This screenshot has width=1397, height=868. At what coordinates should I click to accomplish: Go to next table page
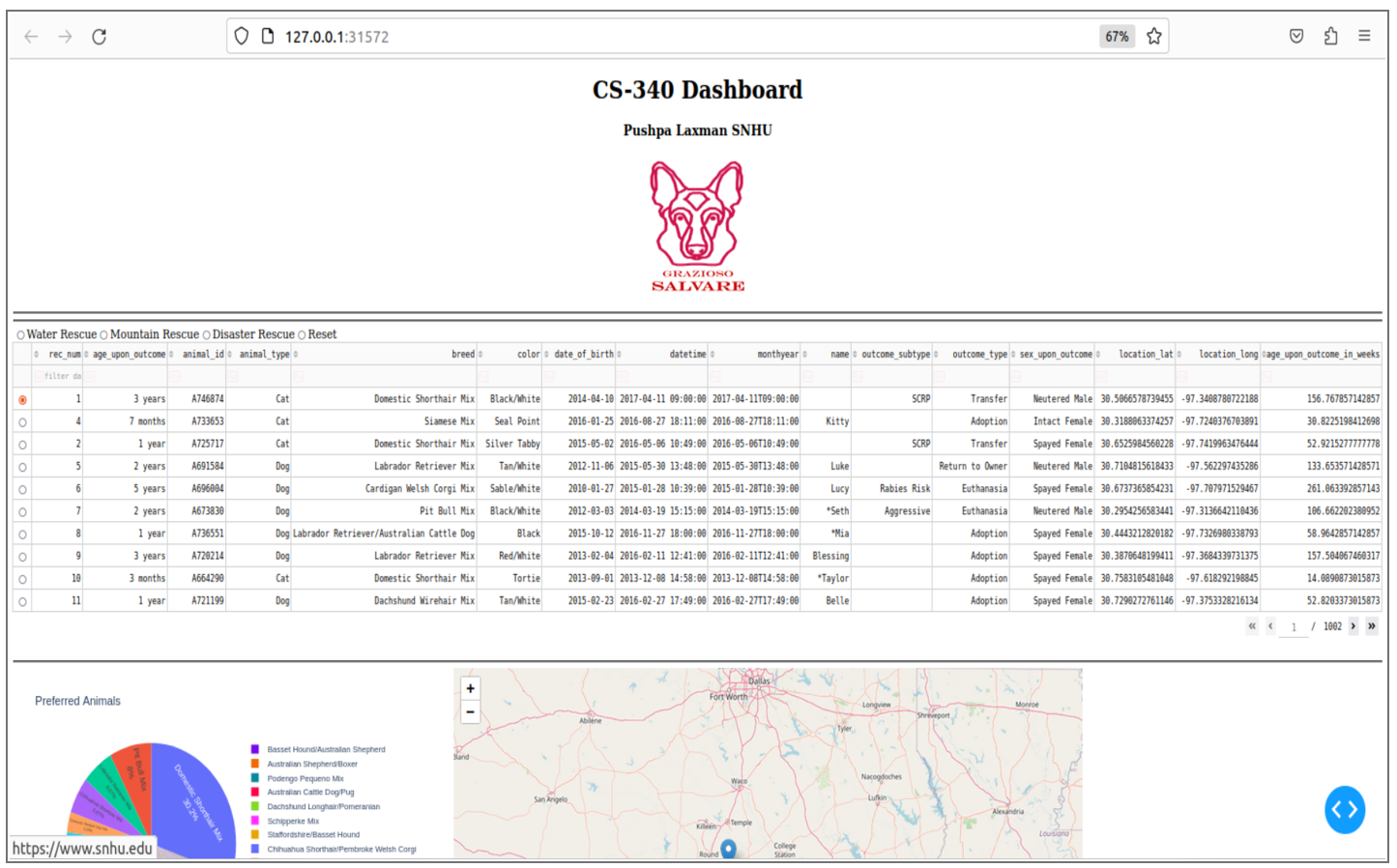pos(1353,626)
